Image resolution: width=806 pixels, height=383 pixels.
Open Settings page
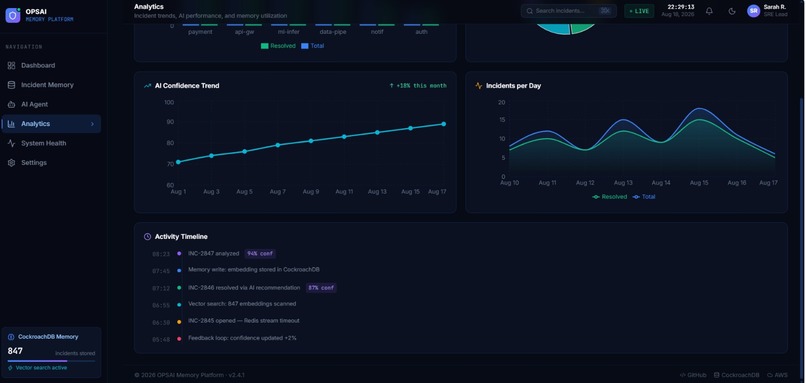[x=51, y=163]
